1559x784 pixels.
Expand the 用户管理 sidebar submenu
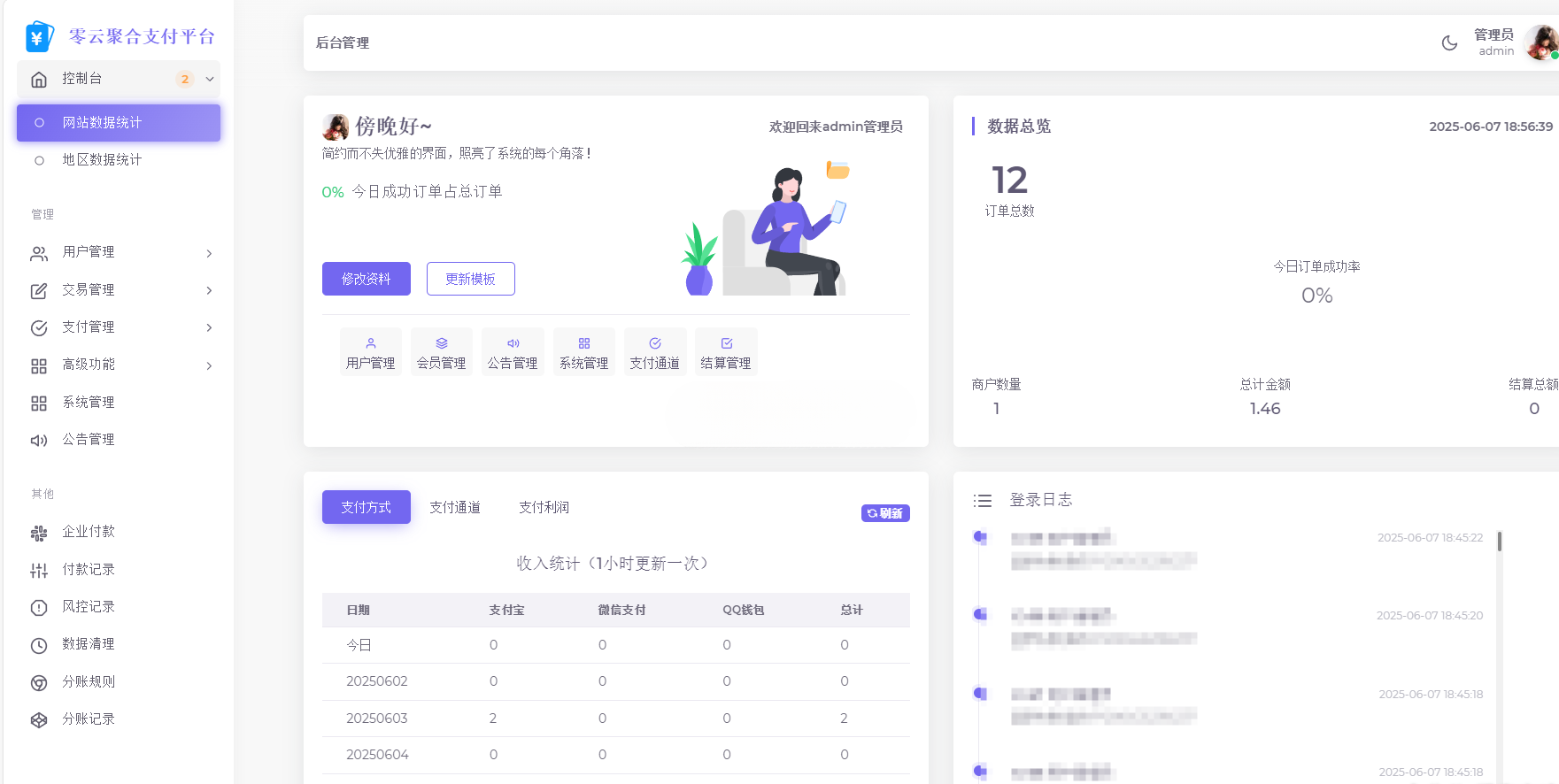point(209,253)
